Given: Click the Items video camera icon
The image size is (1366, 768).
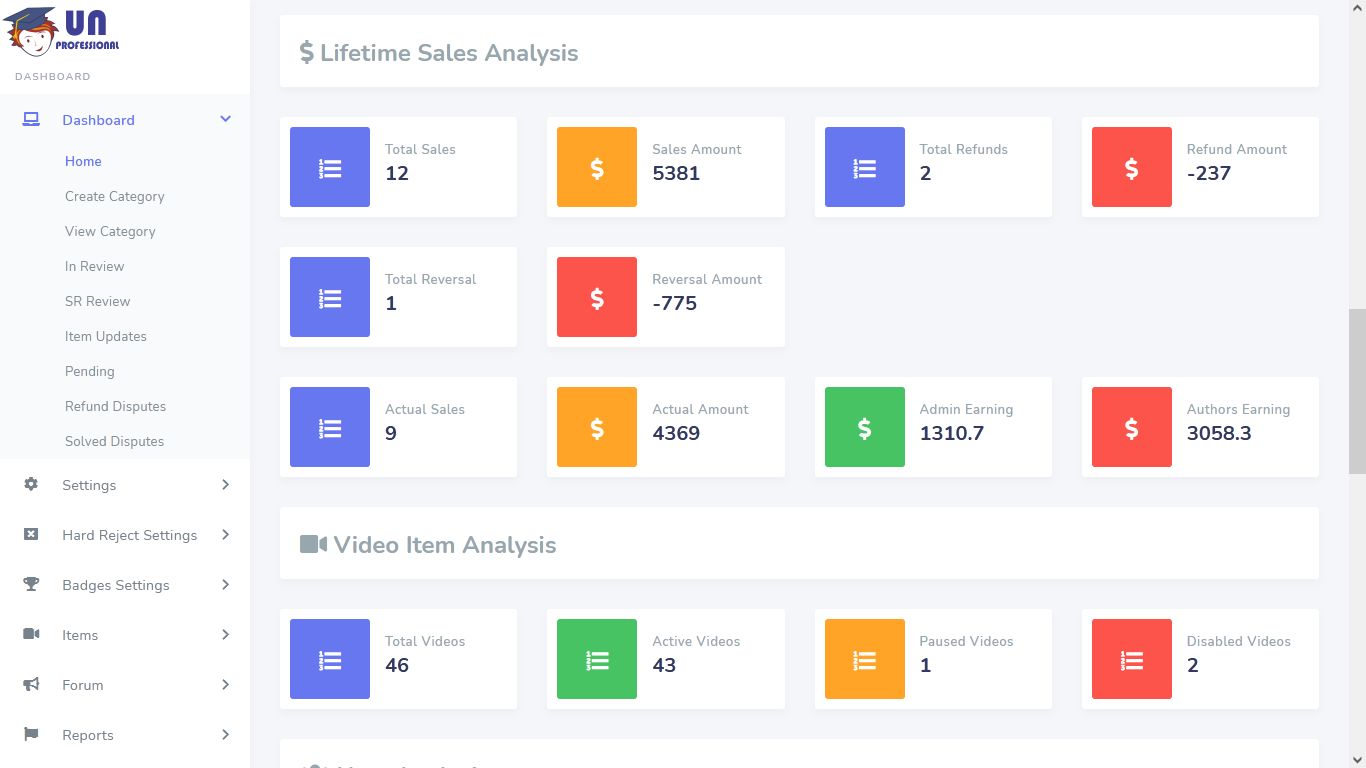Looking at the screenshot, I should 31,635.
